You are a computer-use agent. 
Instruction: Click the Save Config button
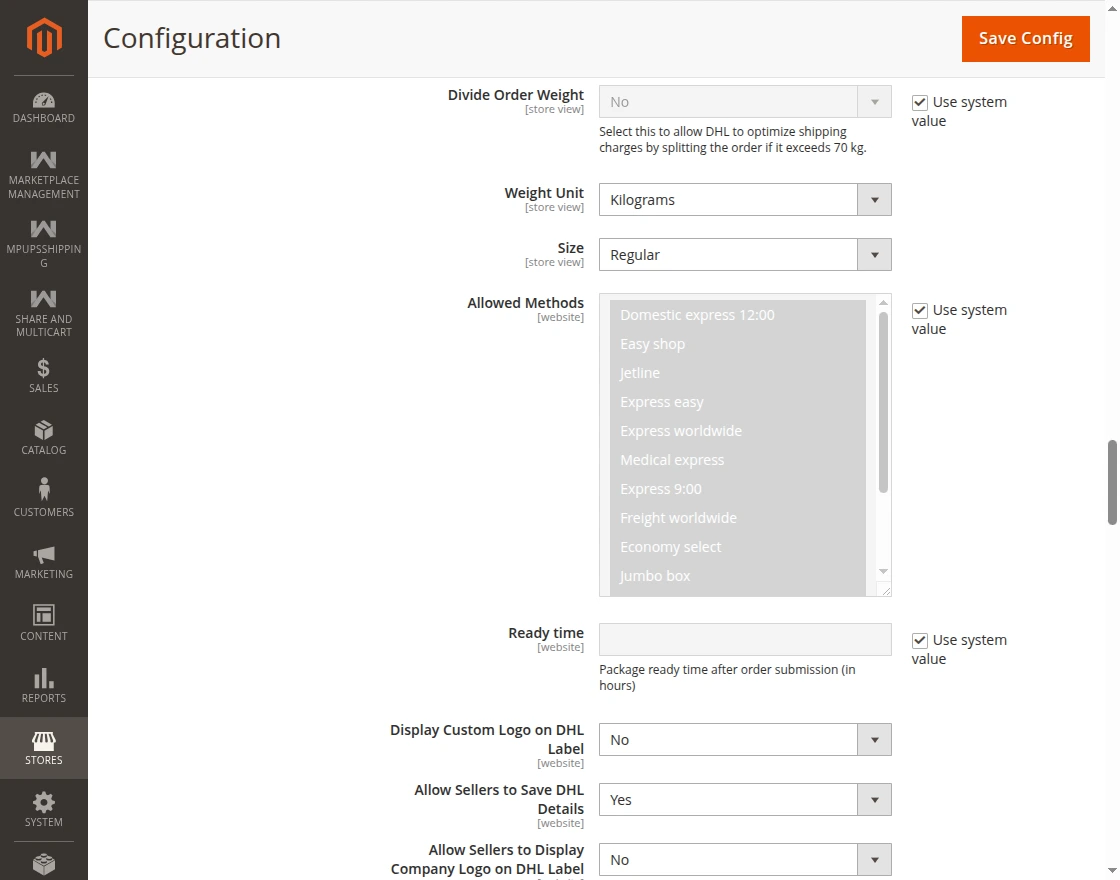click(x=1026, y=39)
